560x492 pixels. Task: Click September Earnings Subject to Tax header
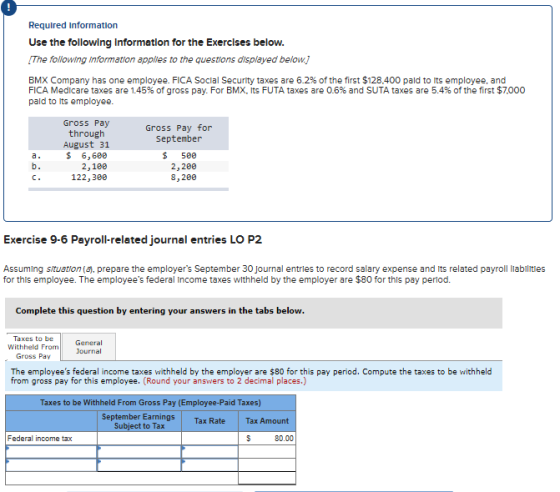pyautogui.click(x=139, y=421)
